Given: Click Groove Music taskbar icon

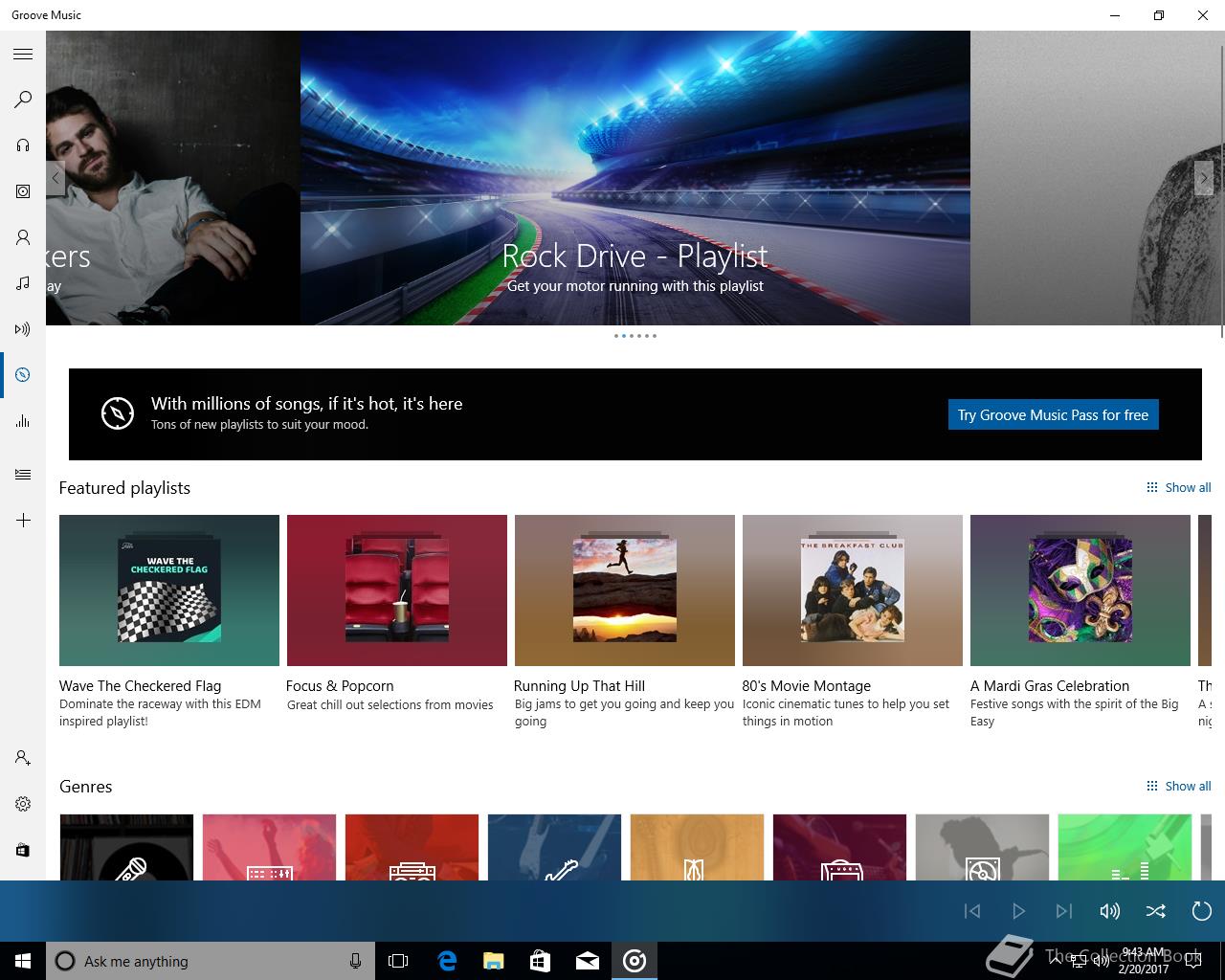Looking at the screenshot, I should click(x=635, y=961).
